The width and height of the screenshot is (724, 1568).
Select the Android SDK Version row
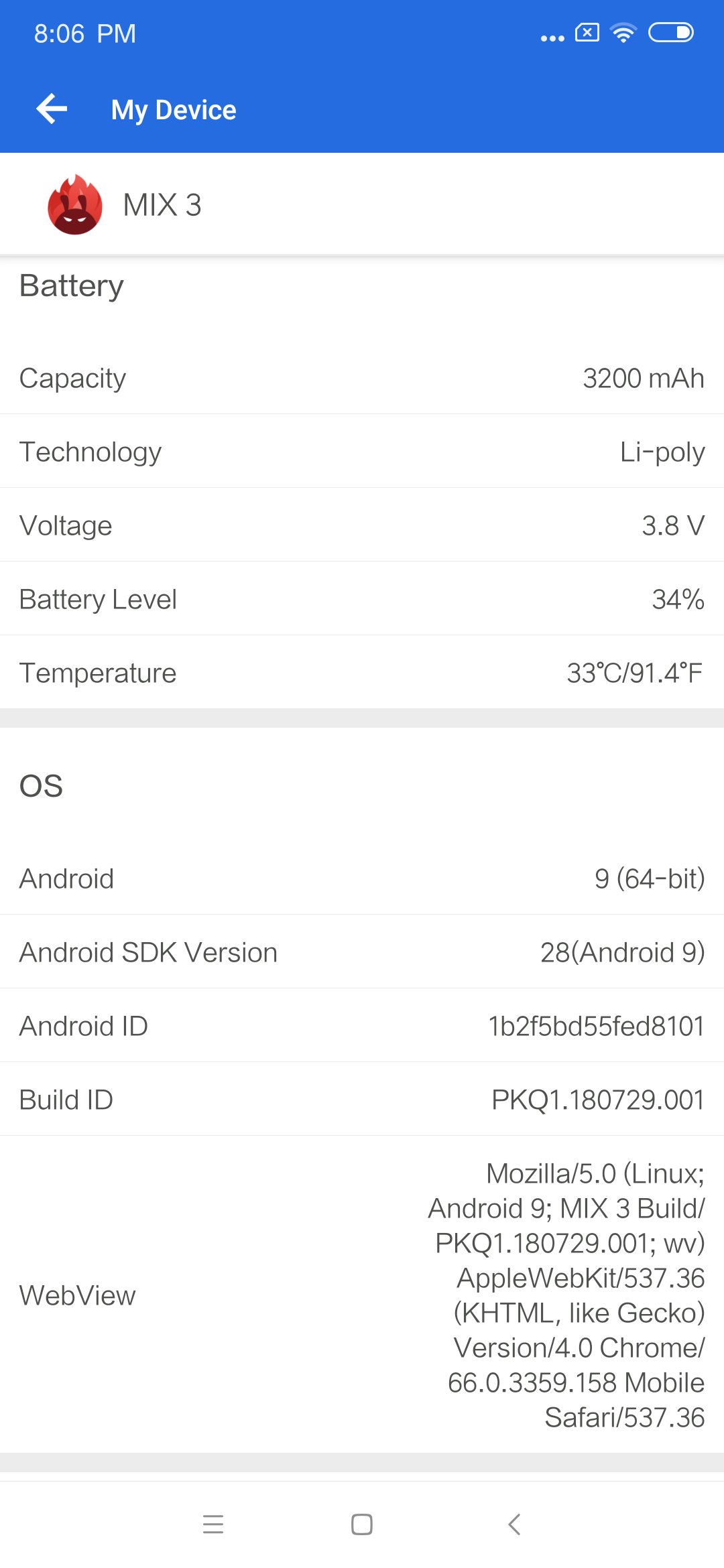pyautogui.click(x=362, y=952)
